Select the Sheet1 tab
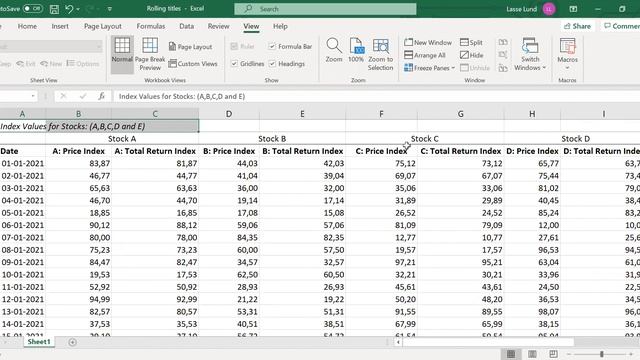 (39, 342)
